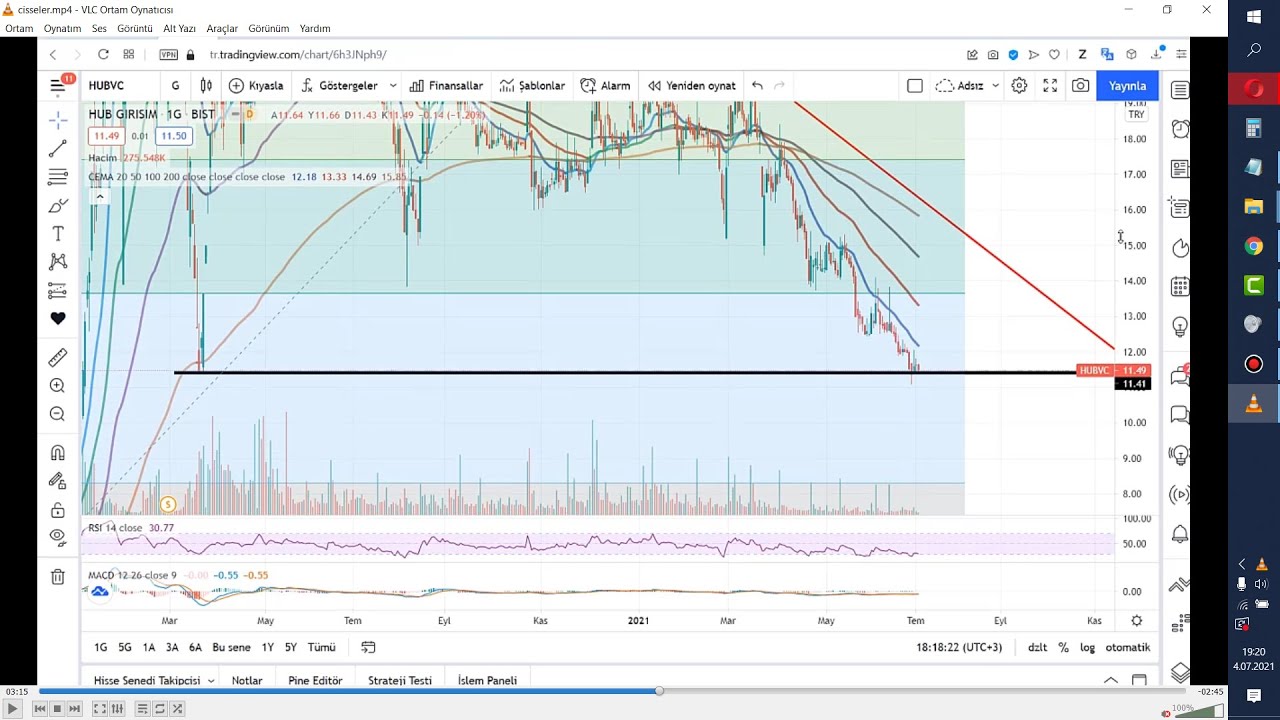The width and height of the screenshot is (1280, 720).
Task: Open the Fibonacci and Gann tools
Action: point(58,177)
